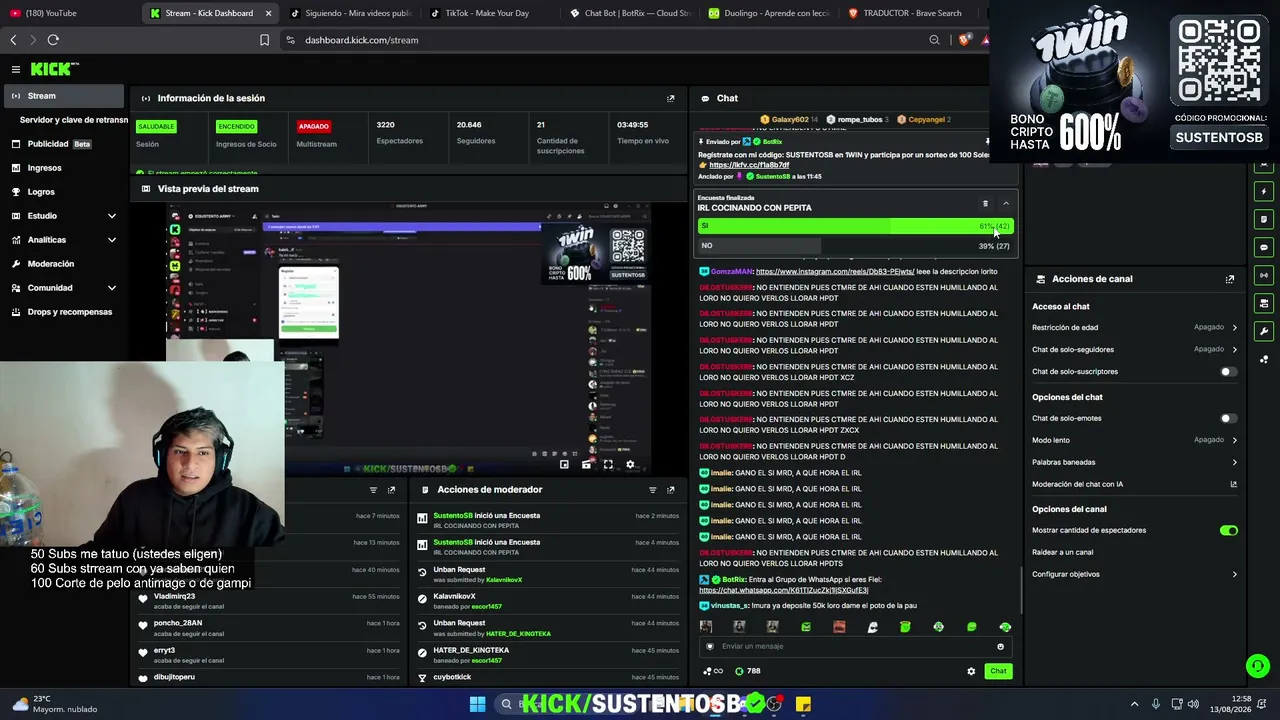Filter the activity feed list
Image resolution: width=1280 pixels, height=720 pixels.
(x=373, y=490)
